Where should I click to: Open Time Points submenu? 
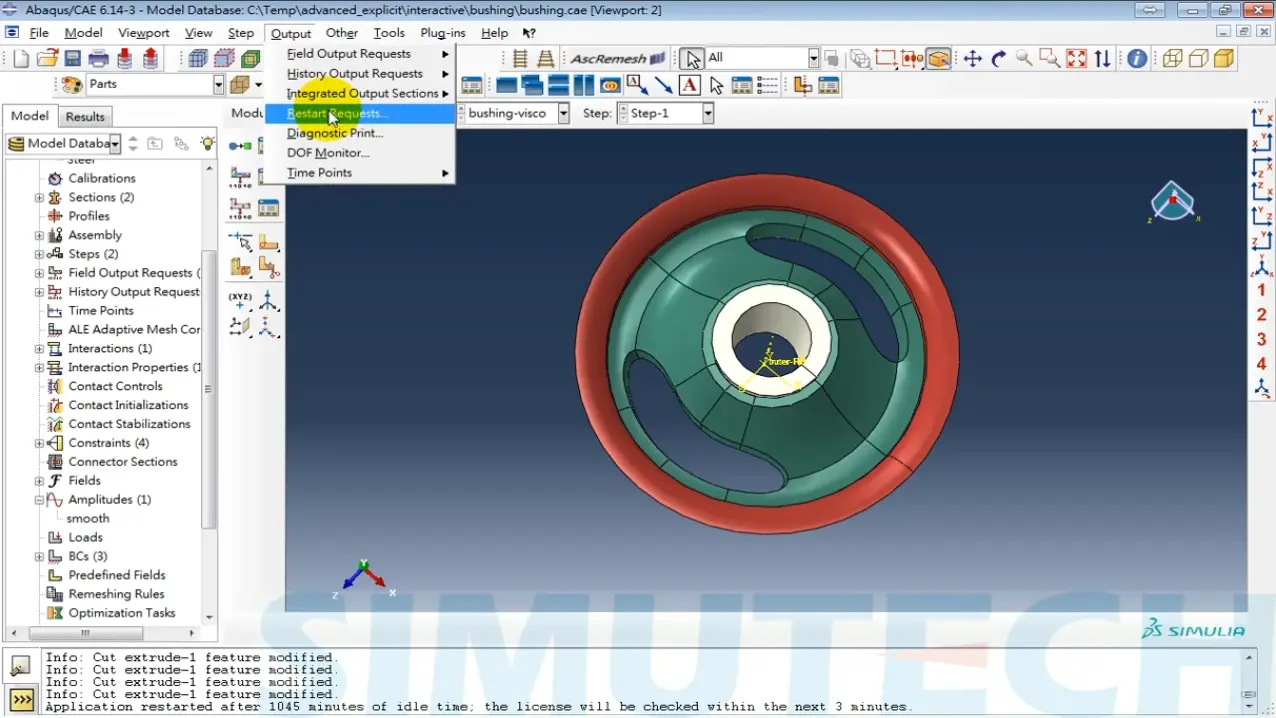tap(360, 173)
